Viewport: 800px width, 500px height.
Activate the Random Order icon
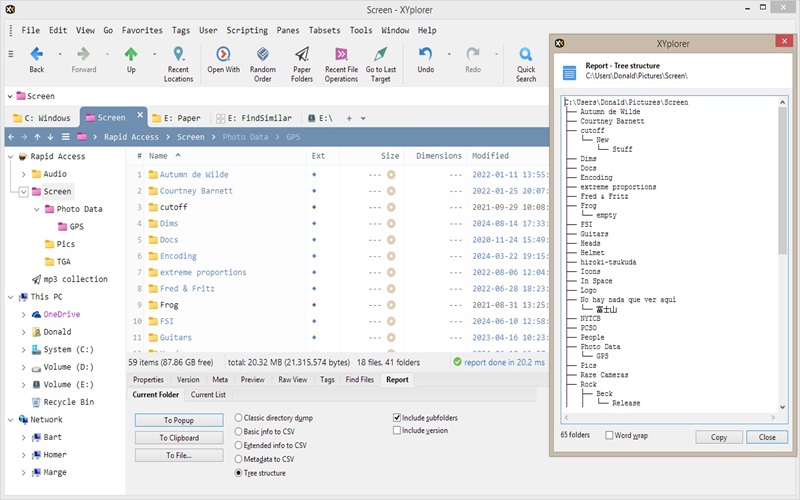pos(263,54)
